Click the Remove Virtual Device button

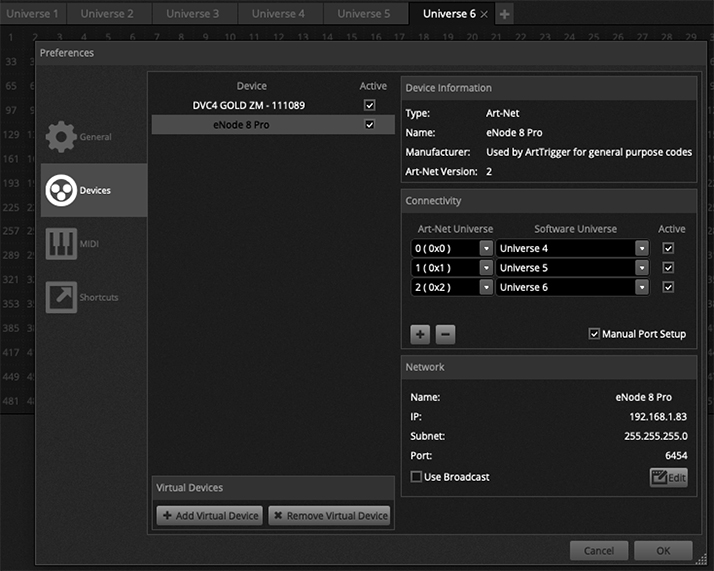click(x=329, y=515)
